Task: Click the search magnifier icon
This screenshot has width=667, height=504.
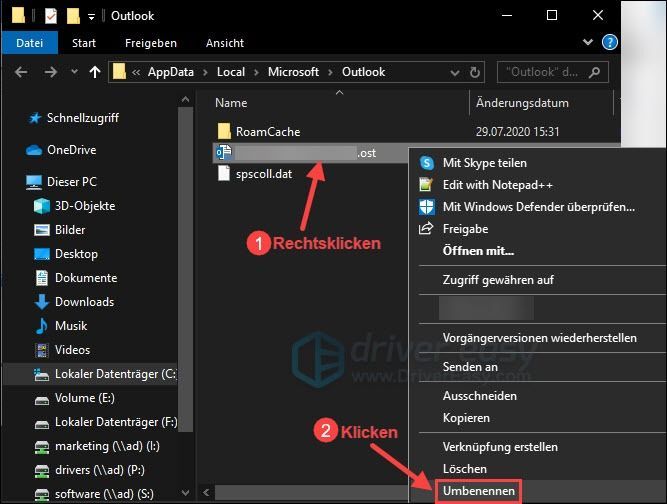Action: pos(595,72)
